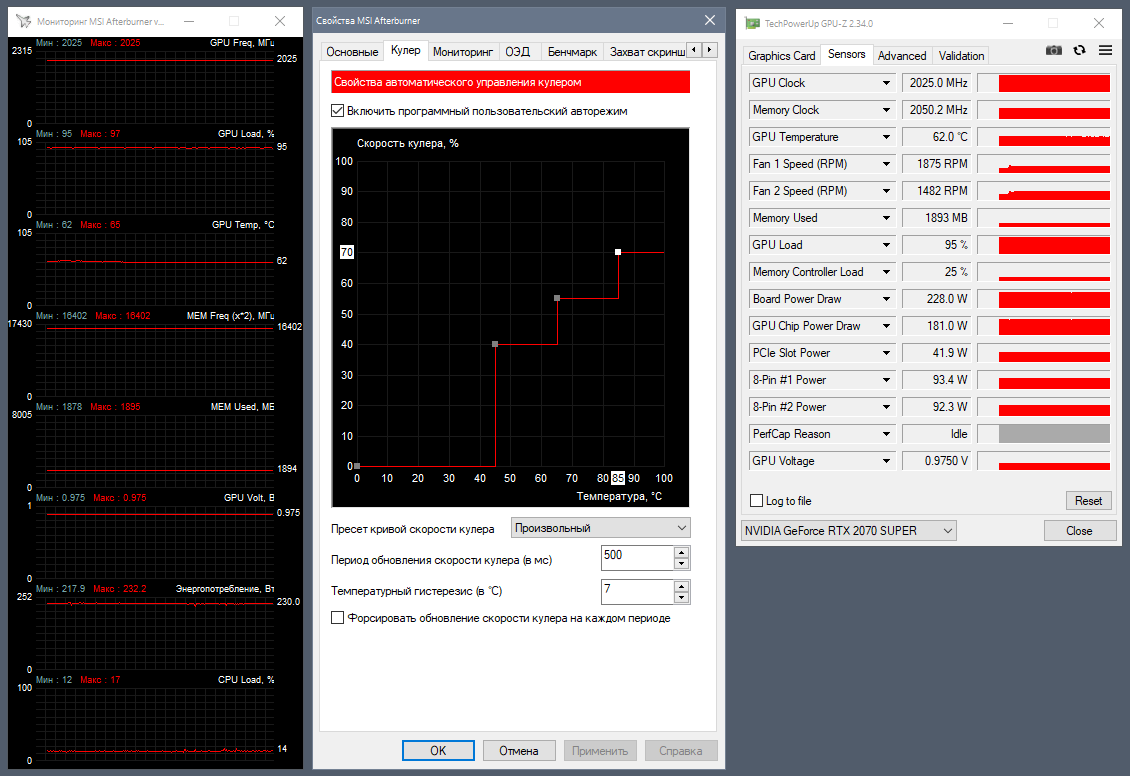Open the NVIDIA GeForce RTX 2070 SUPER selector
This screenshot has height=776, width=1130.
(x=849, y=531)
